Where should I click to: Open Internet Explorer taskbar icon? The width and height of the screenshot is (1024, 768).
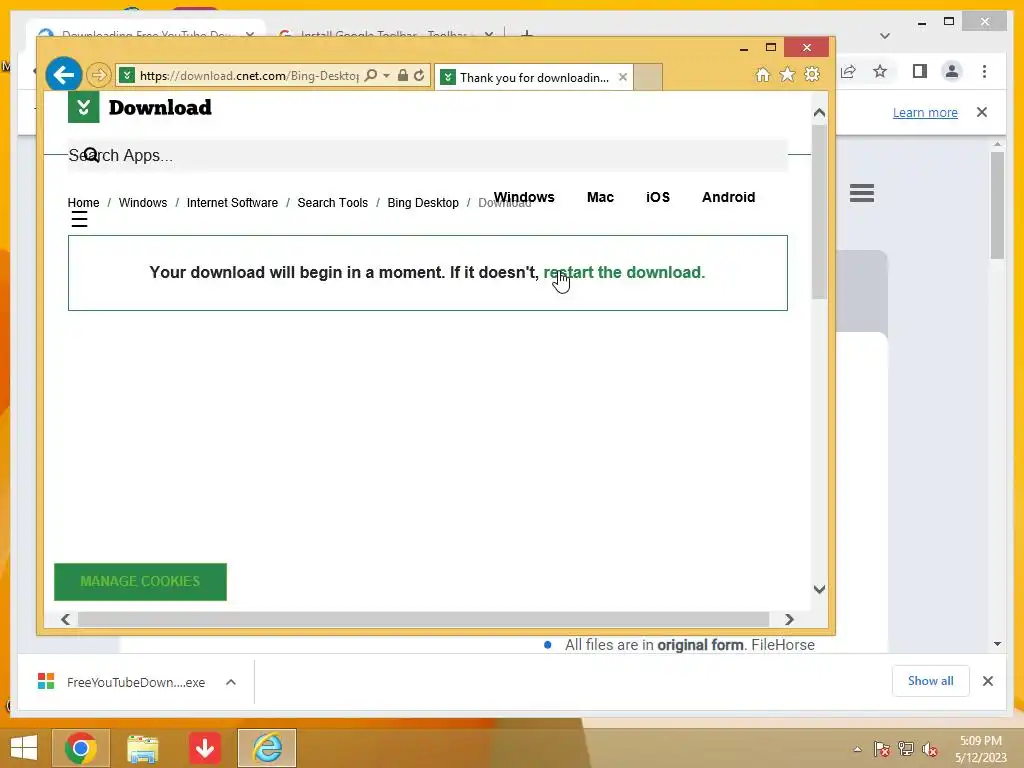[267, 748]
